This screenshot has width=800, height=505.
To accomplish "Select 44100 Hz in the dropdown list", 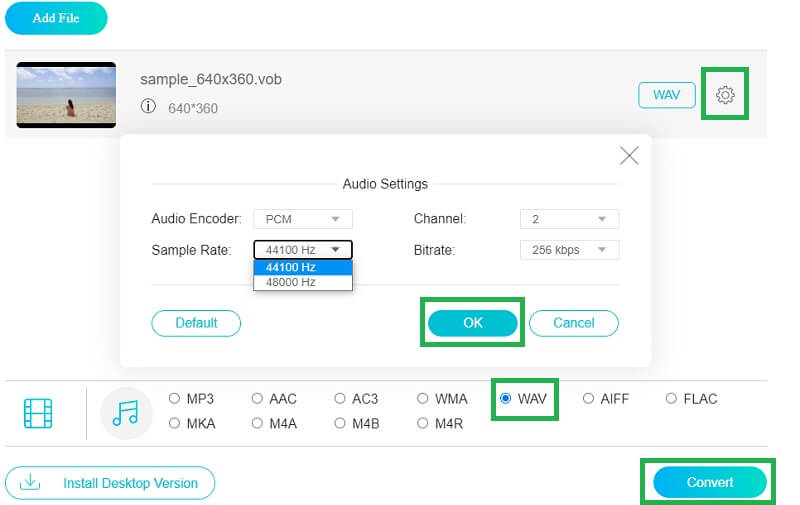I will tap(291, 267).
